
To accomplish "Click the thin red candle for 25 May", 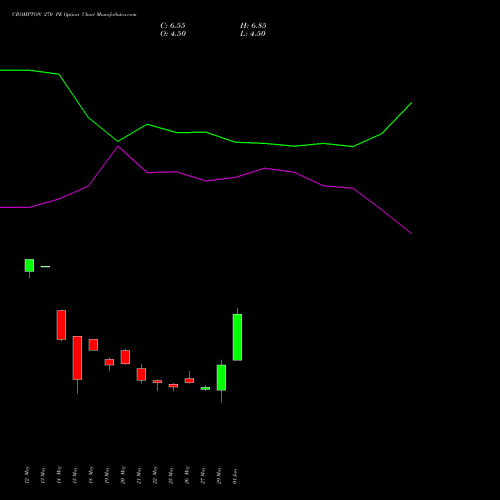I will (x=173, y=386).
